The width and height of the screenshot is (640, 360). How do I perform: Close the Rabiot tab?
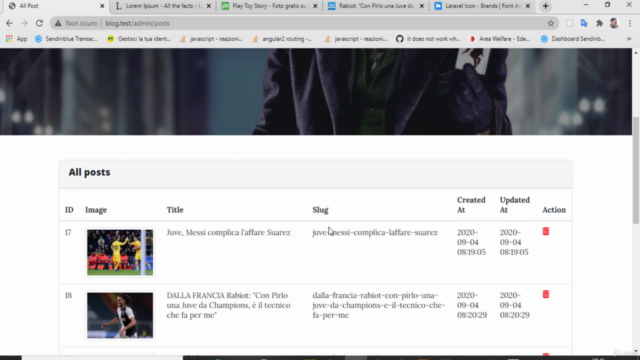click(x=422, y=6)
